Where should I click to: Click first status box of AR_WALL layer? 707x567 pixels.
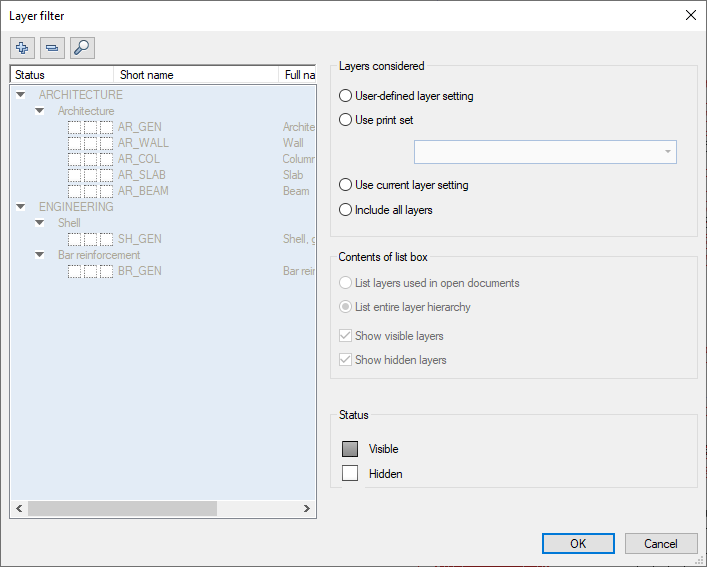point(74,143)
